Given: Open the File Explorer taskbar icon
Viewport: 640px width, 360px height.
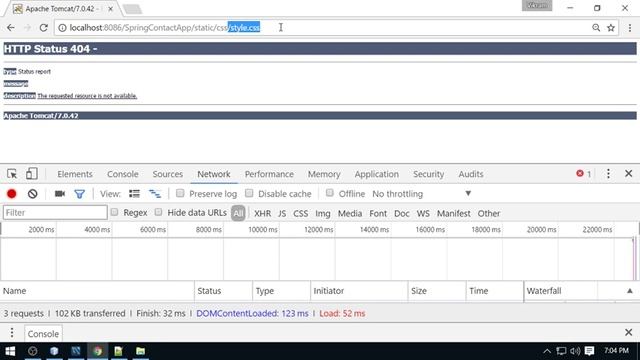Looking at the screenshot, I should (140, 351).
